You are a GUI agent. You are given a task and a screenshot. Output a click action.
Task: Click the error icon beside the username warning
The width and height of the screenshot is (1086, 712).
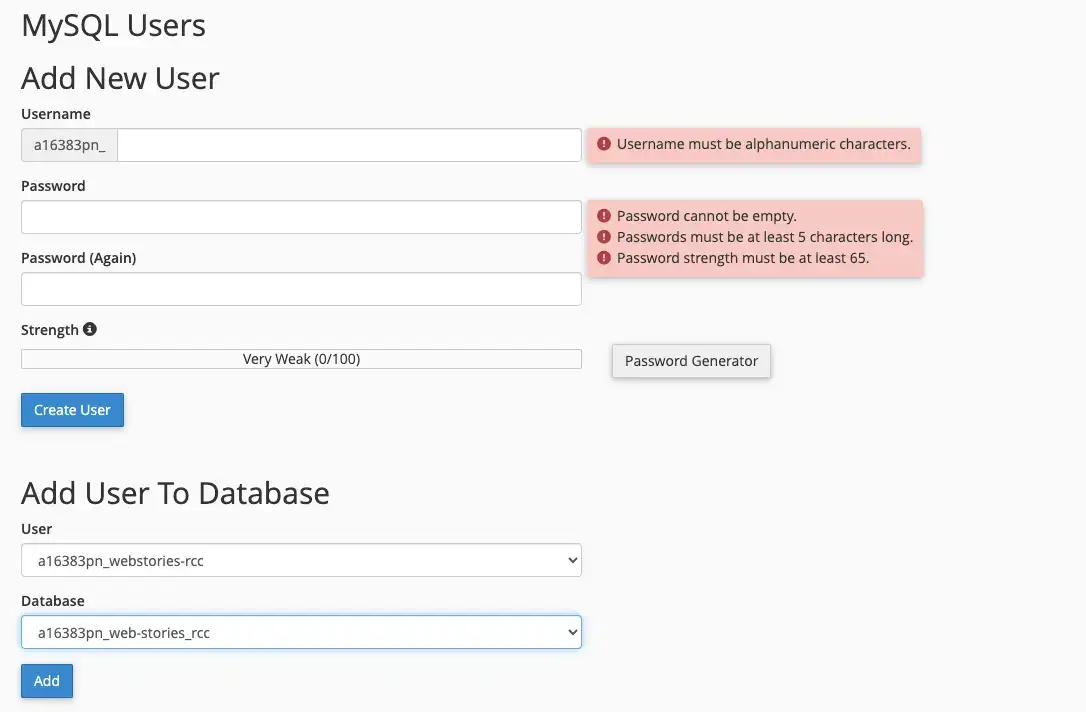604,144
